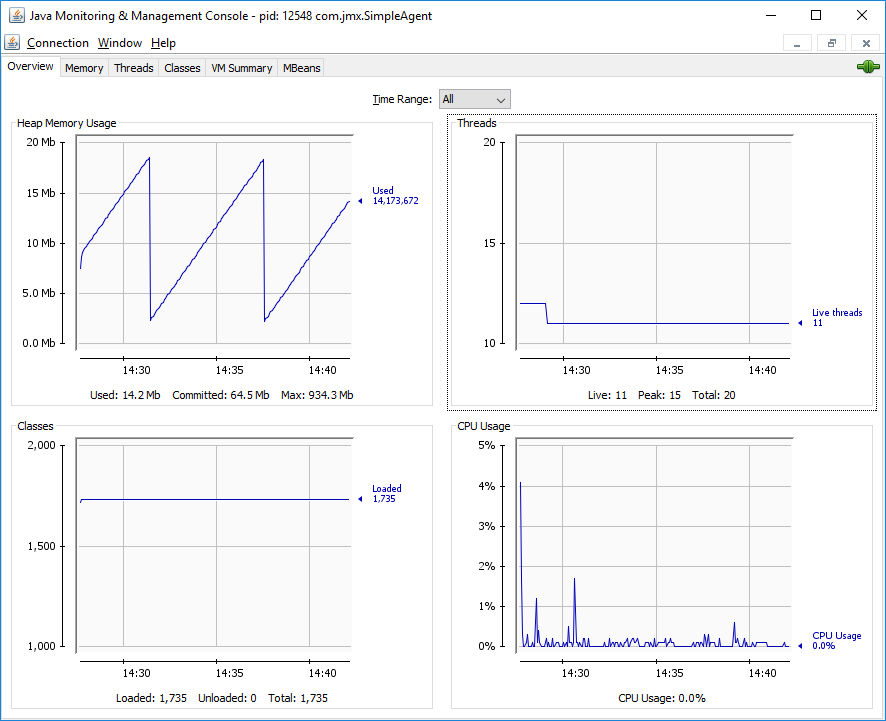886x721 pixels.
Task: Click the CPU Usage chart area
Action: pos(654,545)
